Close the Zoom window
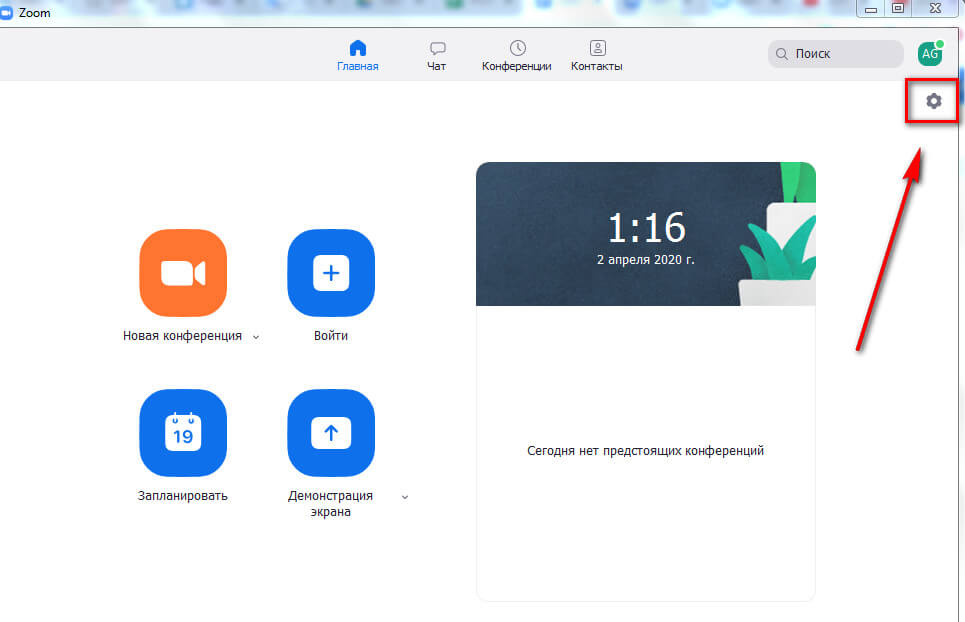This screenshot has height=622, width=965. point(935,9)
